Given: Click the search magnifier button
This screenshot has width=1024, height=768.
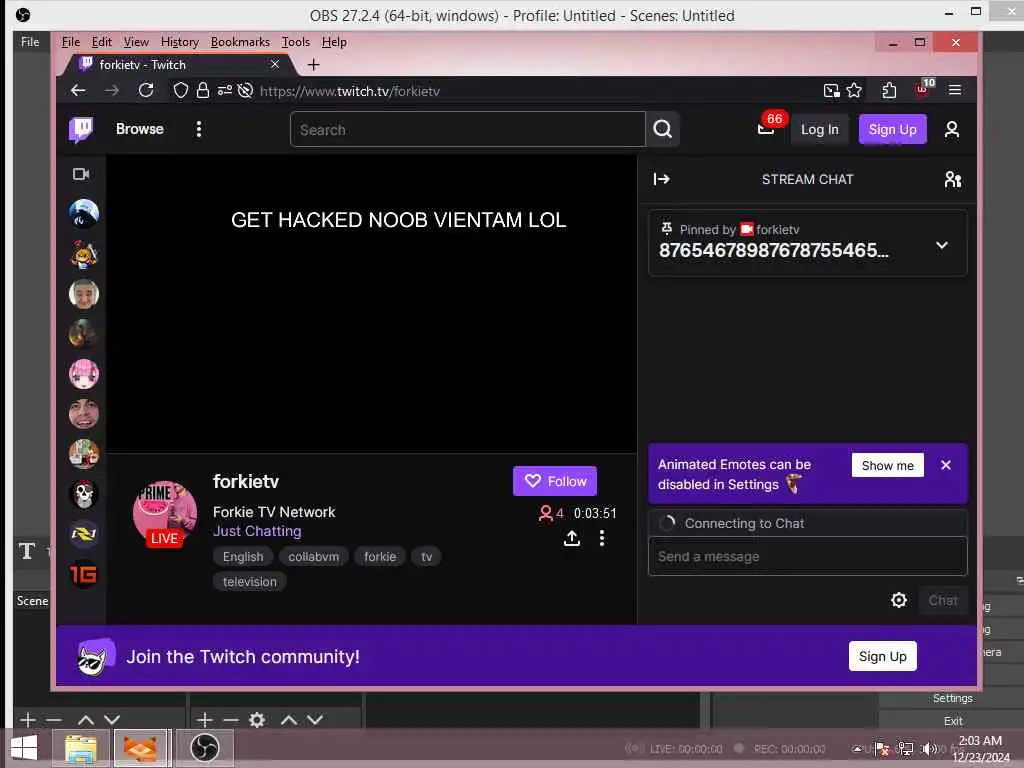Looking at the screenshot, I should coord(662,129).
